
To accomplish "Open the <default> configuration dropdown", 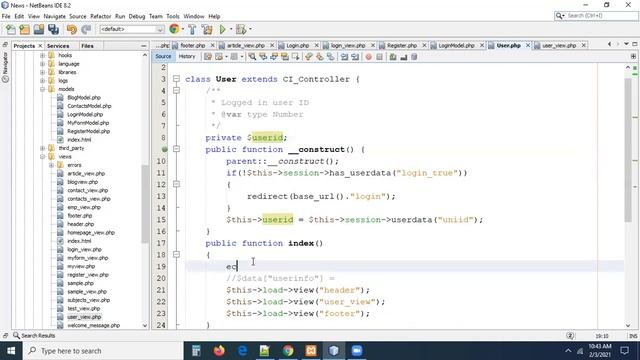I will point(132,29).
